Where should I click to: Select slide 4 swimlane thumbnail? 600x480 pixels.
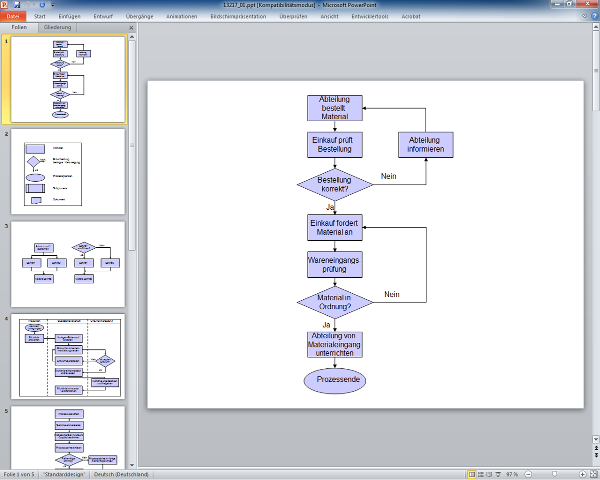pos(68,356)
